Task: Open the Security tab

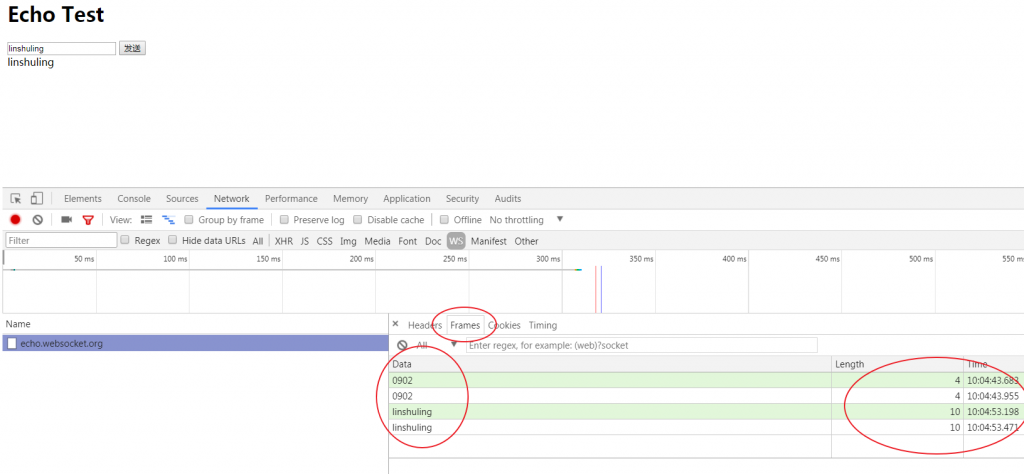Action: [x=462, y=198]
